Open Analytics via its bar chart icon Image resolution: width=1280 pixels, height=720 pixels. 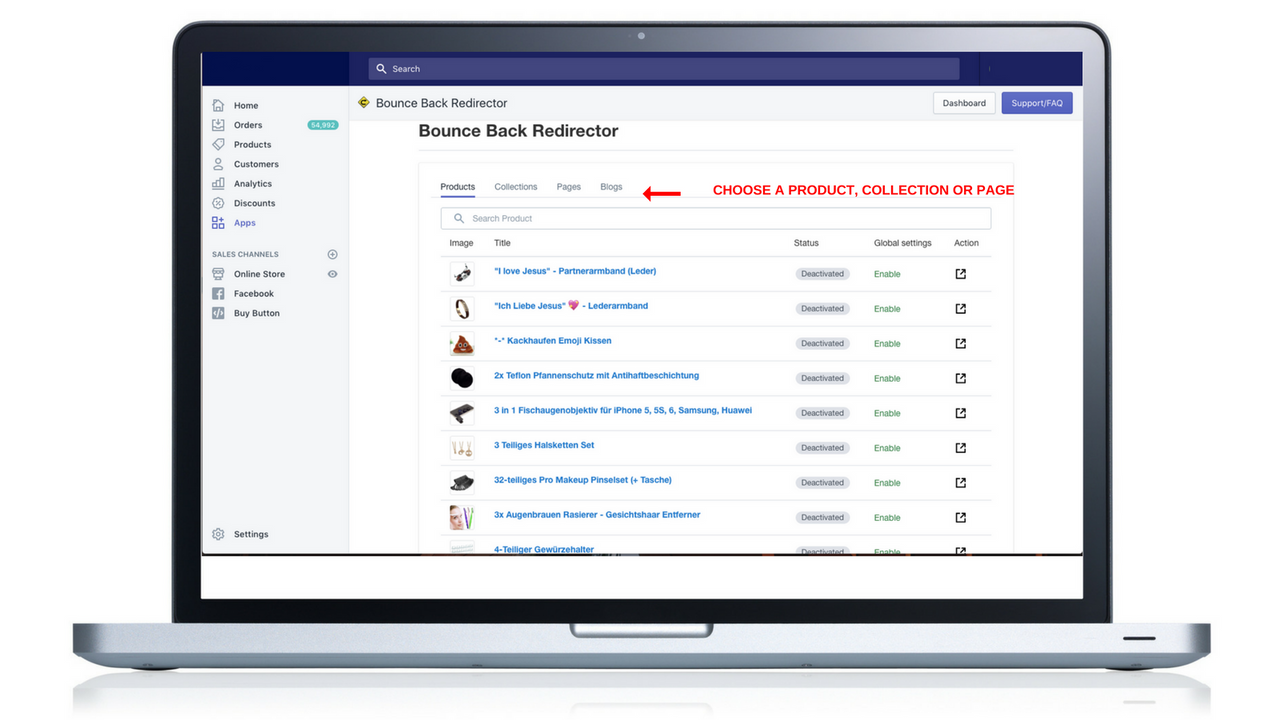[218, 183]
